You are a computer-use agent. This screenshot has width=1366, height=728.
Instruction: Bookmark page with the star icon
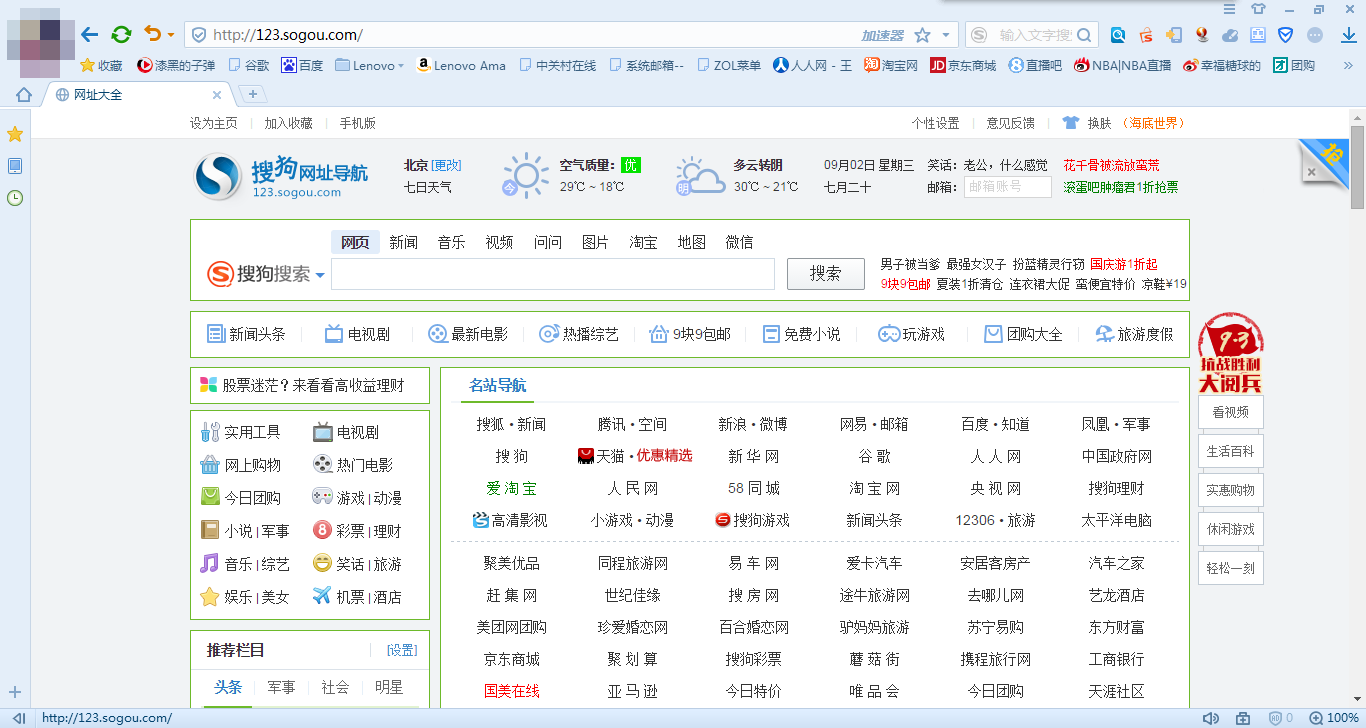[x=922, y=35]
